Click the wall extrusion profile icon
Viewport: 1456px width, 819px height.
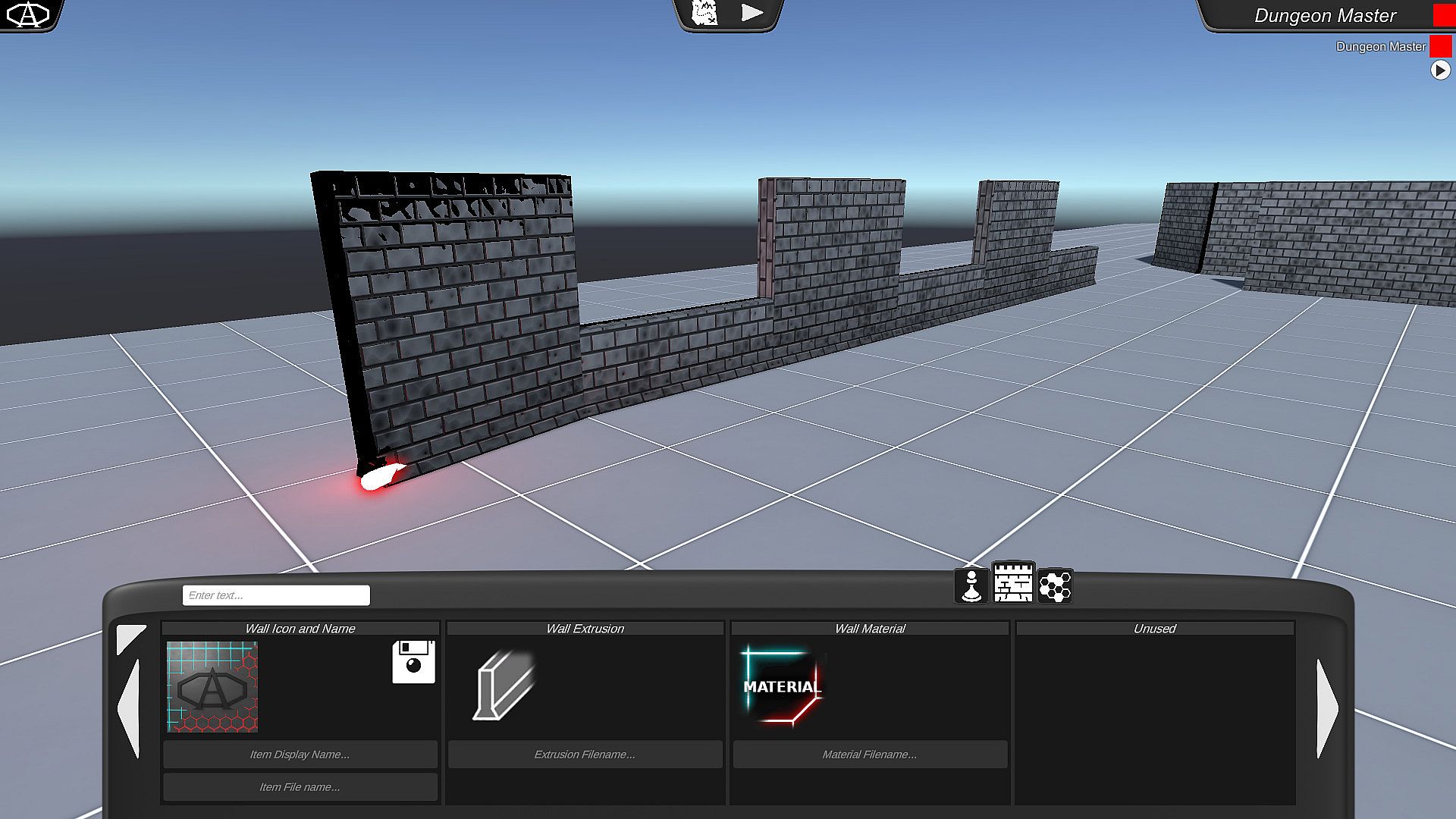tap(504, 686)
